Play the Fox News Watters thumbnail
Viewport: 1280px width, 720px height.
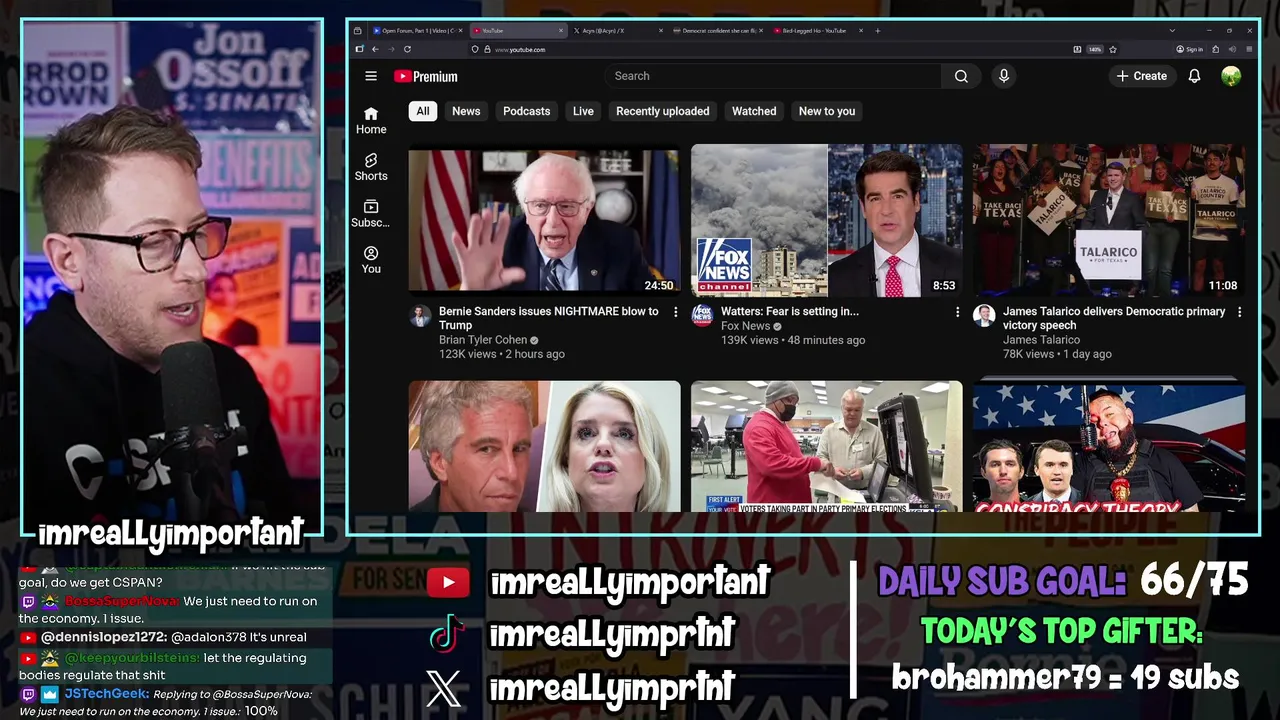pos(827,220)
